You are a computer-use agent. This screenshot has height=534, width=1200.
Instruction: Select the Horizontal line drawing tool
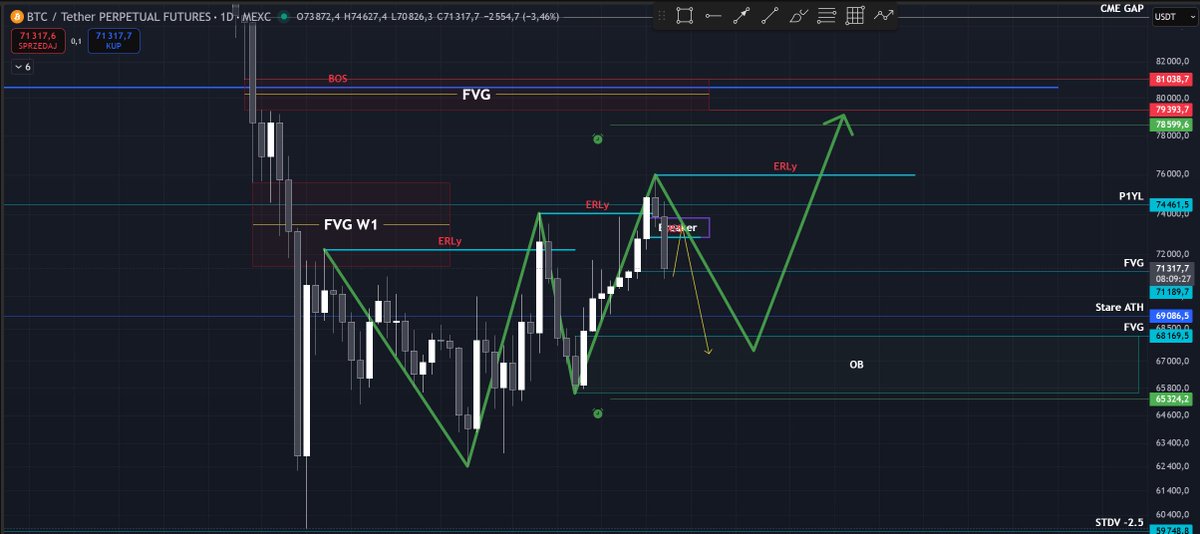(713, 15)
